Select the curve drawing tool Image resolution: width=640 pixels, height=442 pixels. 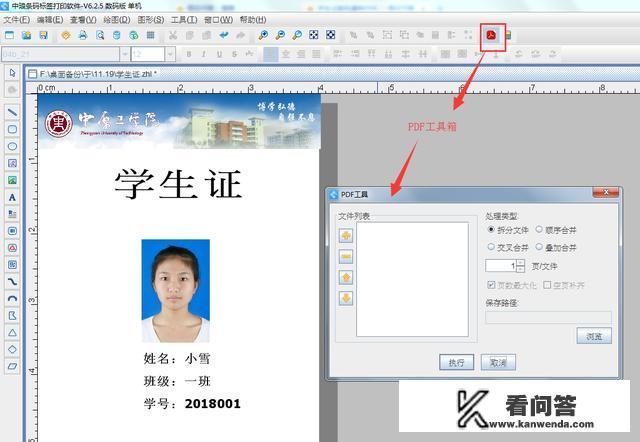(x=12, y=282)
